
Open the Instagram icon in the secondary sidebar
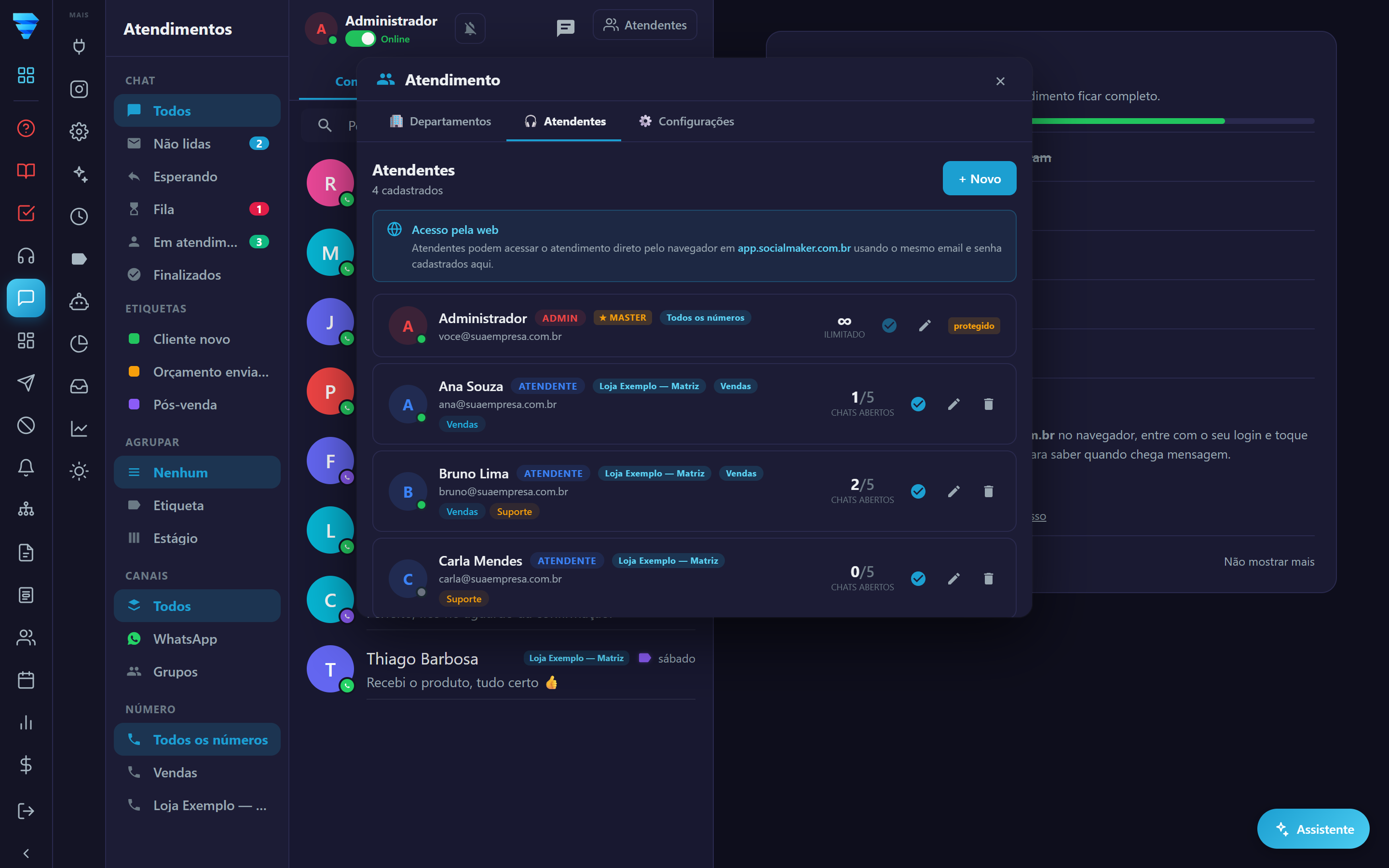[79, 89]
